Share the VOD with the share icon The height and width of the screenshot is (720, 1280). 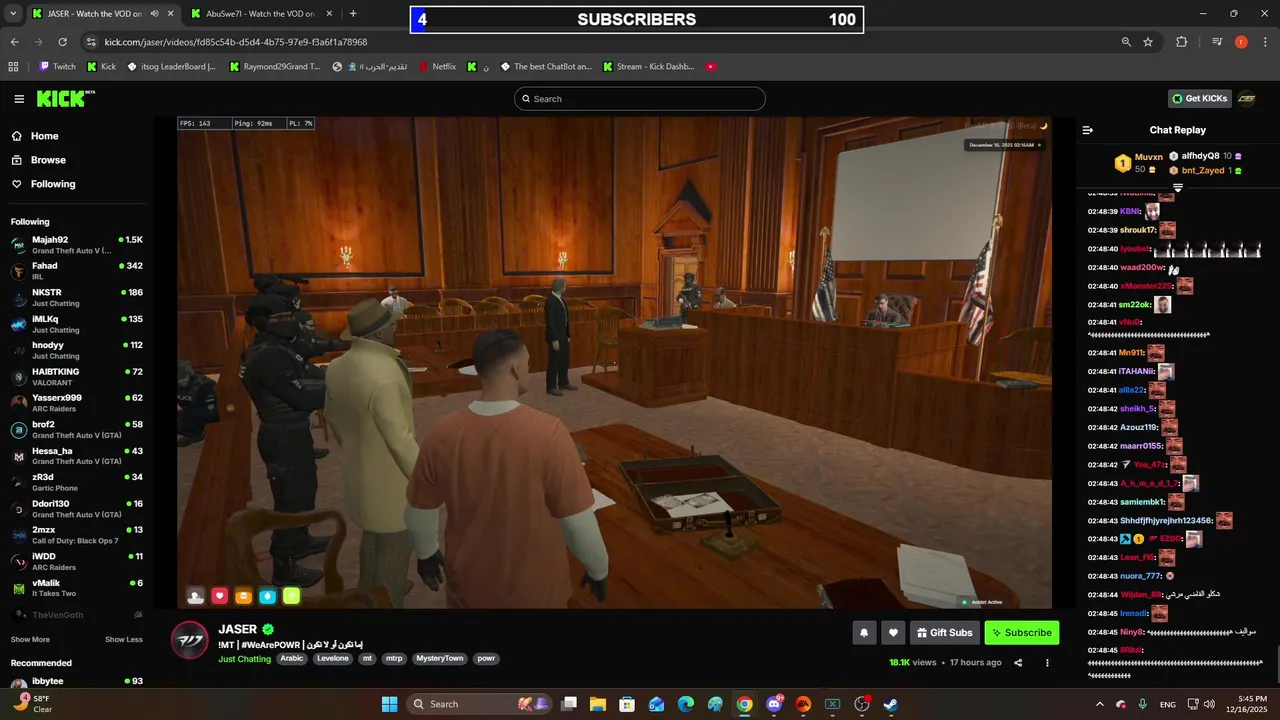pos(1018,663)
